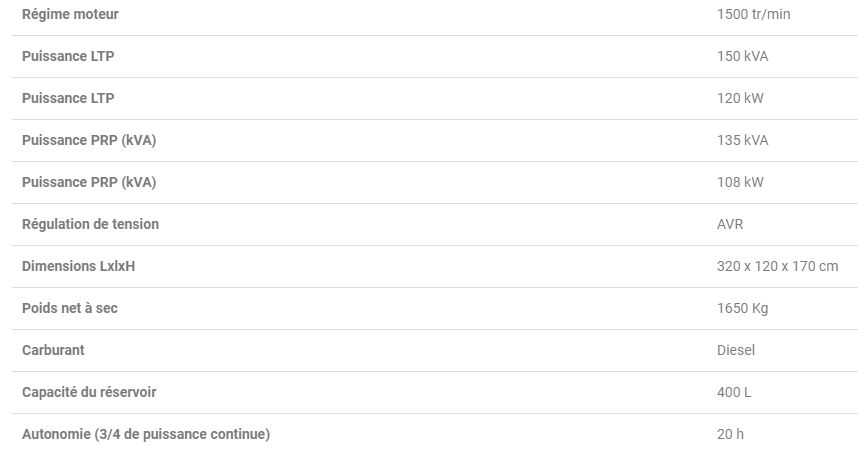Viewport: 858px width, 450px height.
Task: Select the 20 h autonomy value
Action: coord(730,434)
